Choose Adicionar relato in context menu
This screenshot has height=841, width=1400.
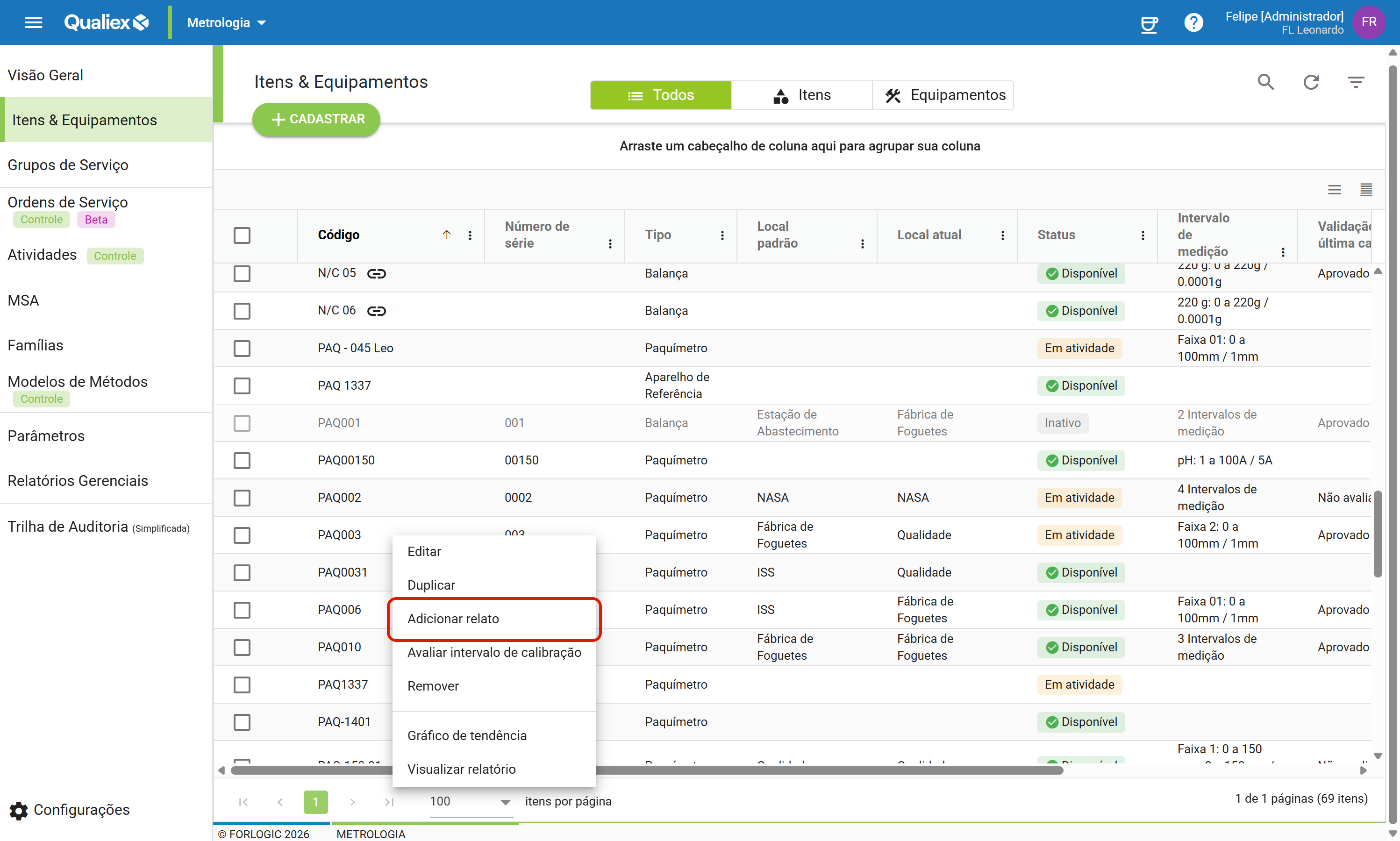[493, 619]
